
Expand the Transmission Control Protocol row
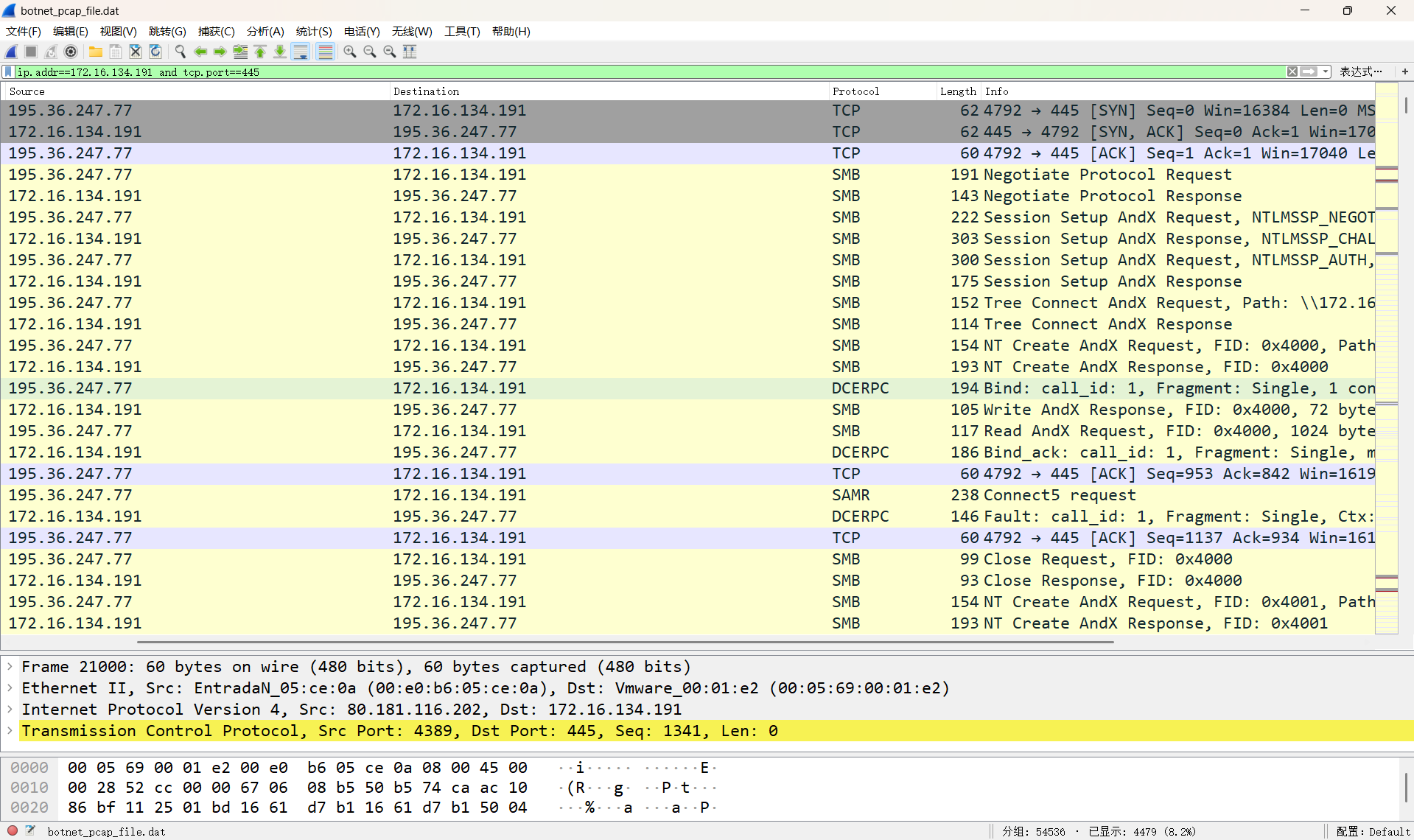10,731
